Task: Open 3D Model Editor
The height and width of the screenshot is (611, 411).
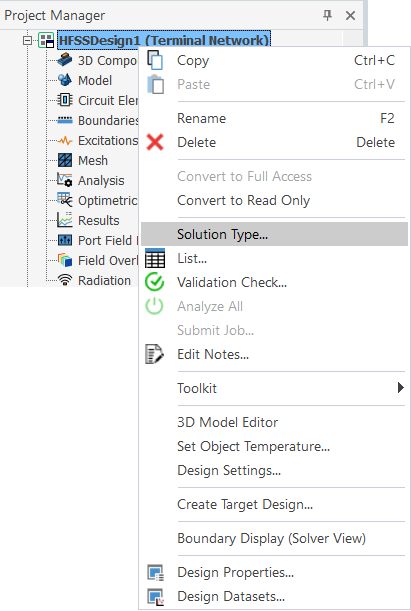Action: click(x=274, y=422)
